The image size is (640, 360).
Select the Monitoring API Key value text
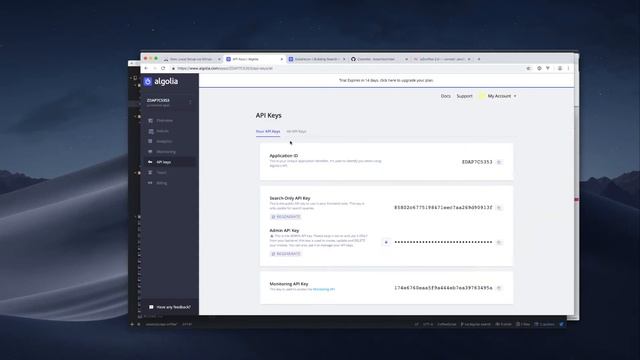click(443, 288)
